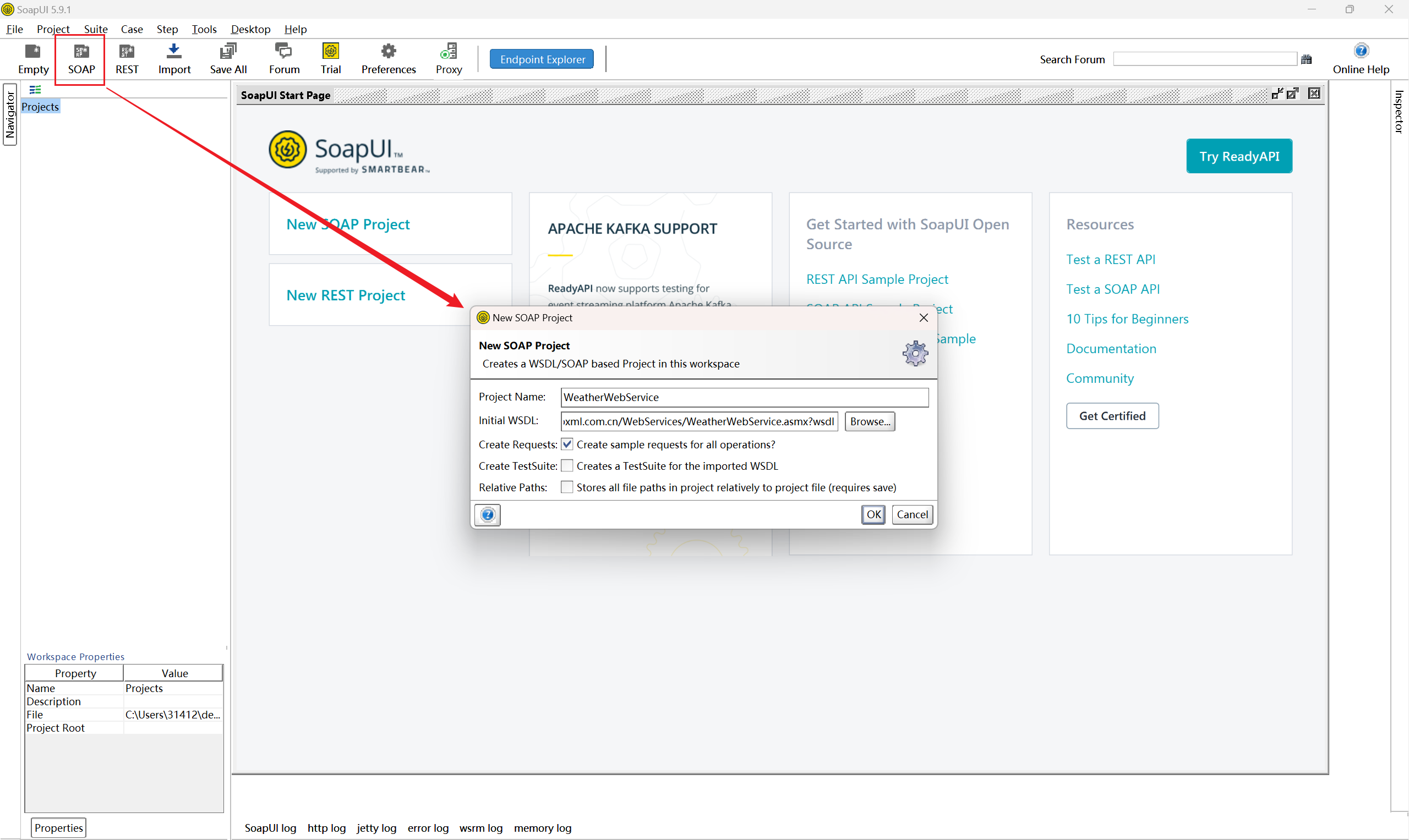Open the Help menu
Screen dimensions: 1409x840
[295, 29]
